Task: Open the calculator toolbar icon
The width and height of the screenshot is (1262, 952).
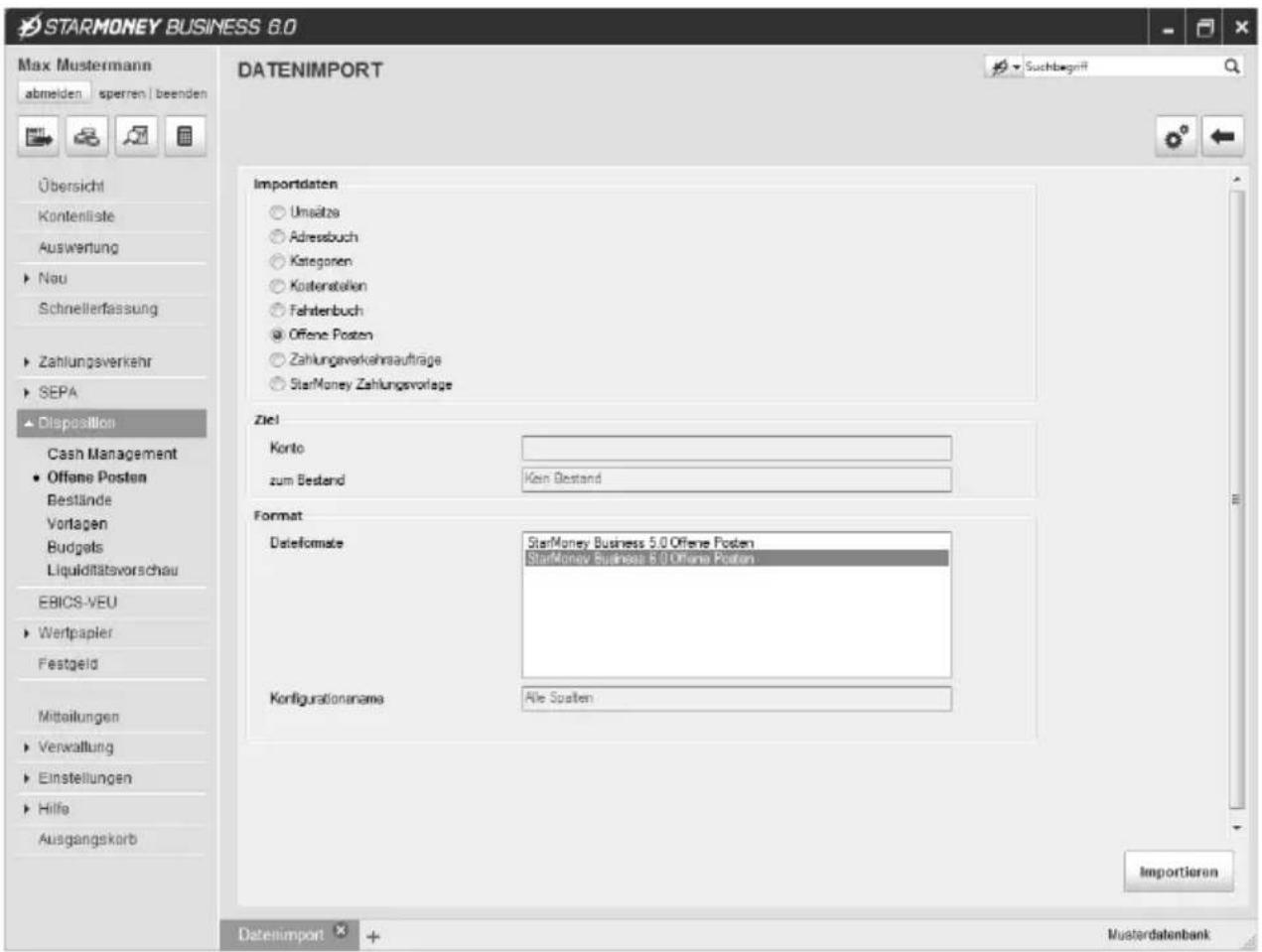Action: (x=185, y=137)
